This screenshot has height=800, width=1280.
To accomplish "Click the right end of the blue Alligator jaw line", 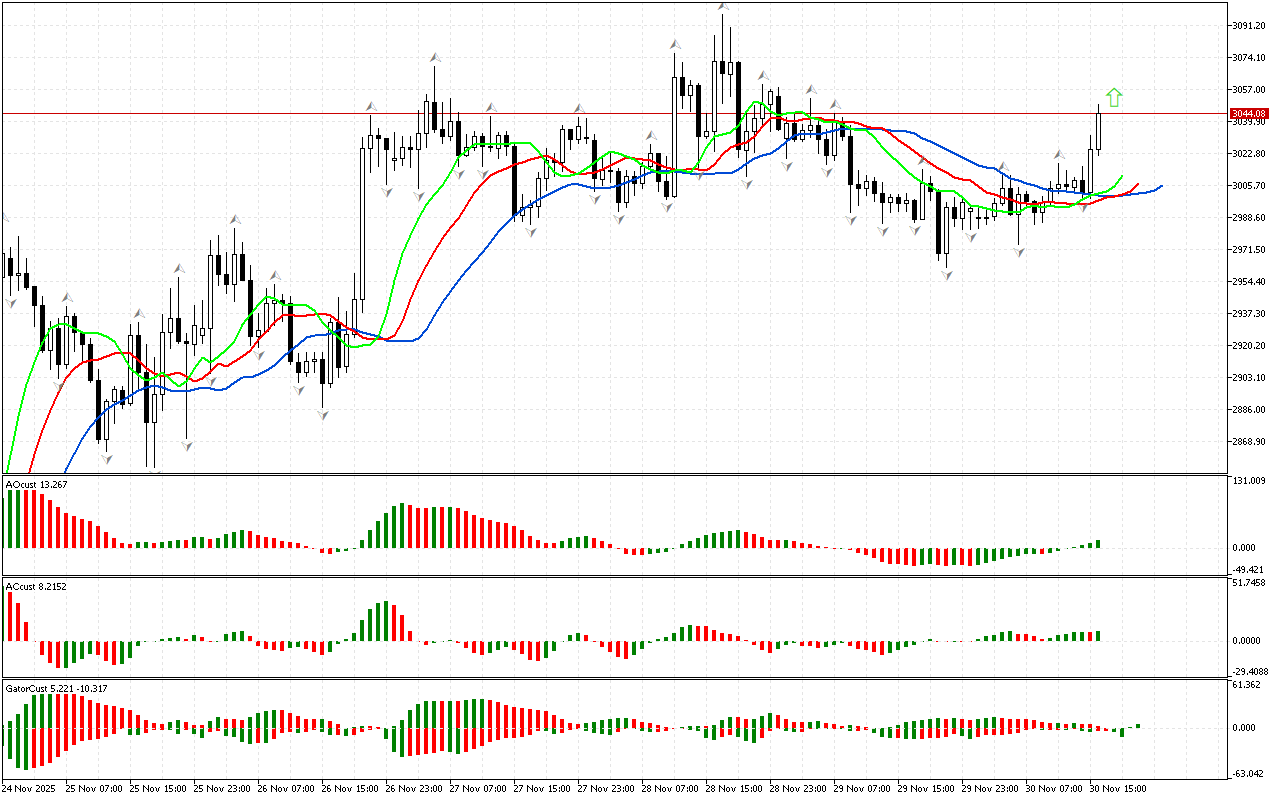I will click(1160, 186).
